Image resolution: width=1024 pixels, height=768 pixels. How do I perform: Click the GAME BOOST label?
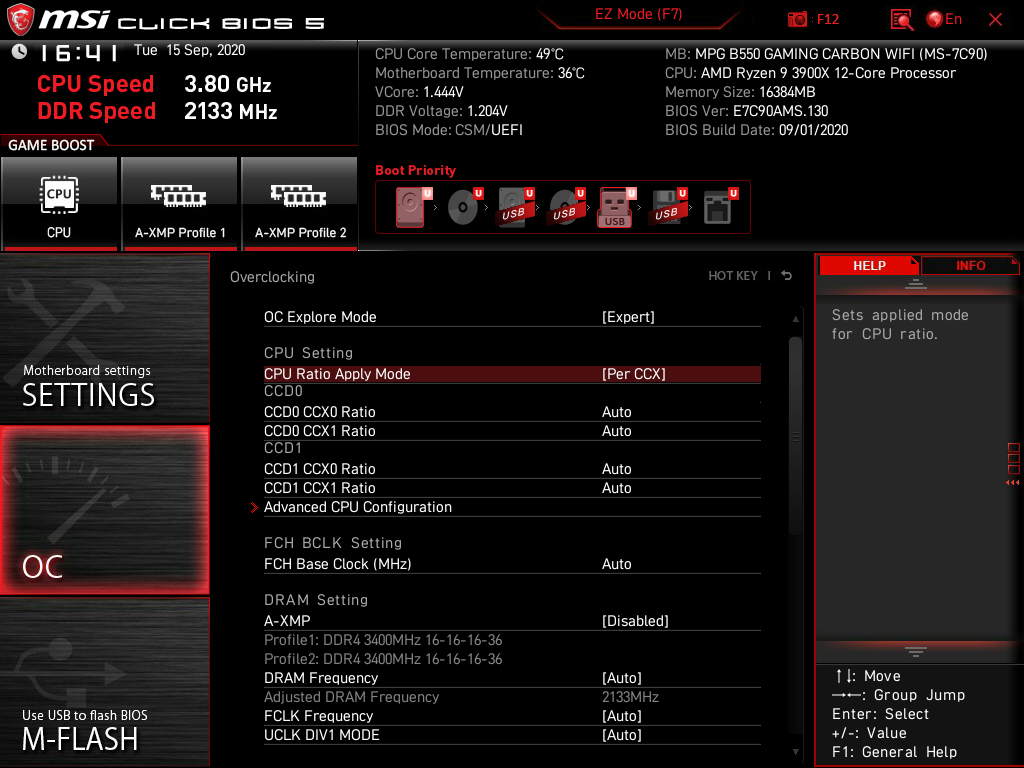coord(51,145)
